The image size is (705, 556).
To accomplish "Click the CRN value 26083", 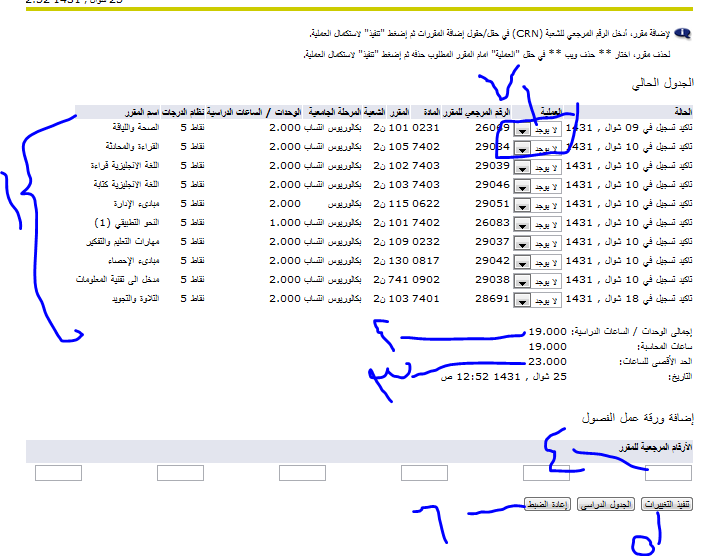I will point(492,222).
